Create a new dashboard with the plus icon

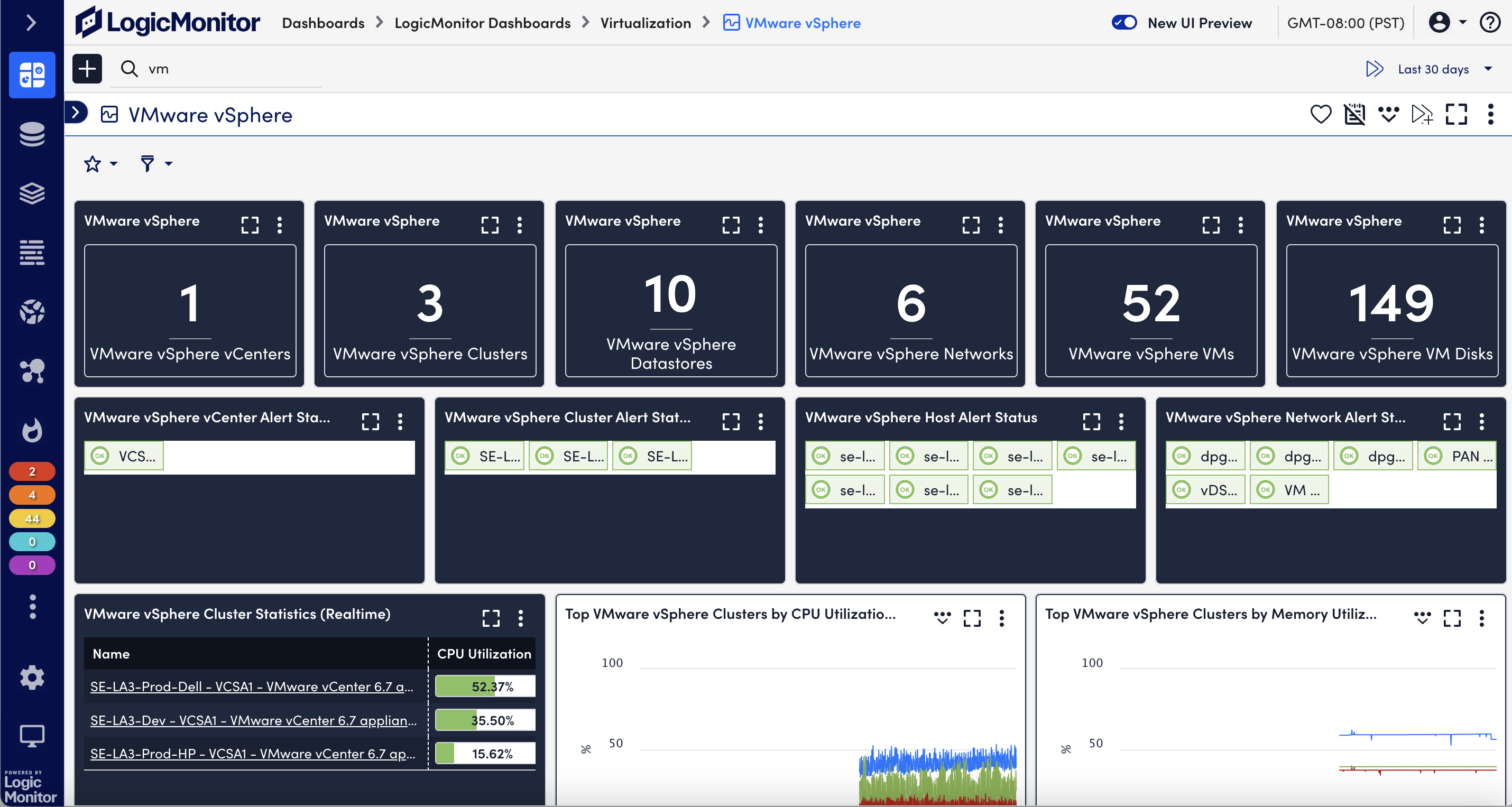[87, 69]
